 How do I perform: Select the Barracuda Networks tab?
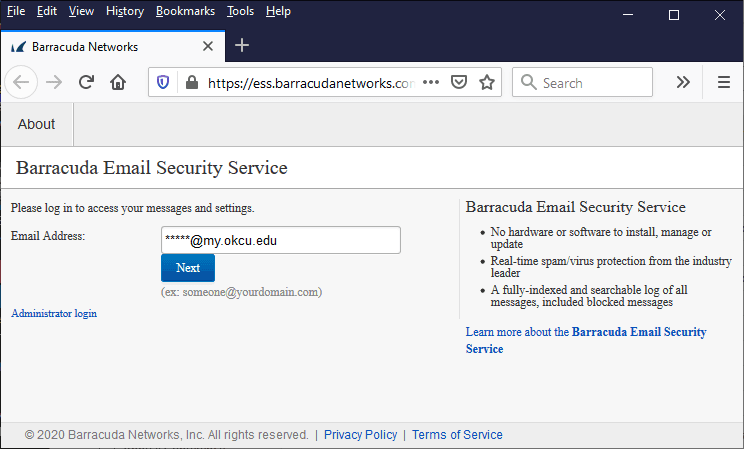(x=113, y=47)
